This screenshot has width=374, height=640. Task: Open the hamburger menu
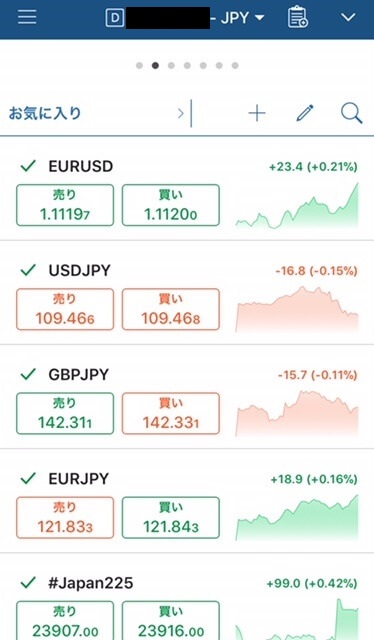point(27,17)
